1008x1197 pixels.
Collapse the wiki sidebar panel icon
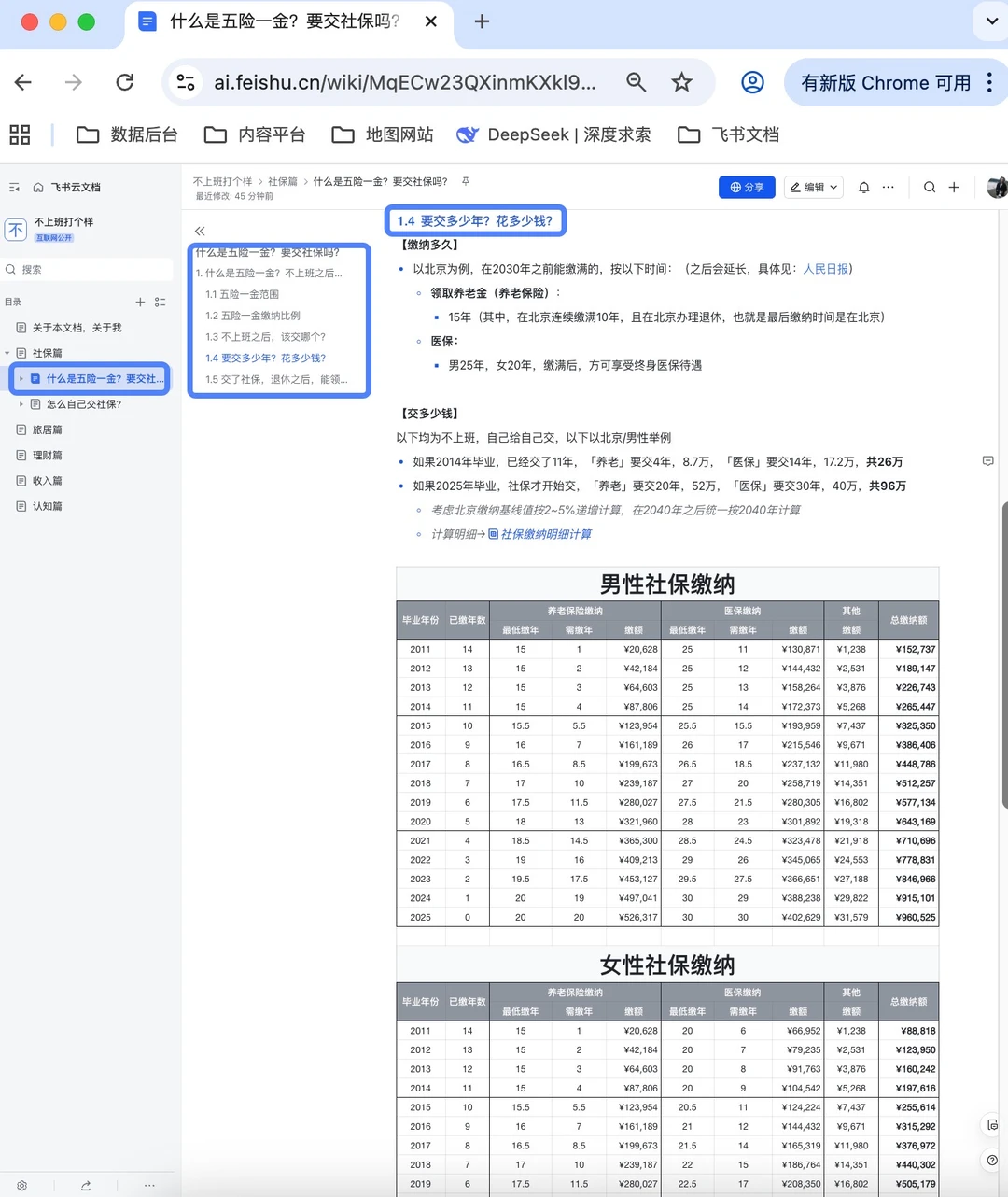click(x=14, y=187)
